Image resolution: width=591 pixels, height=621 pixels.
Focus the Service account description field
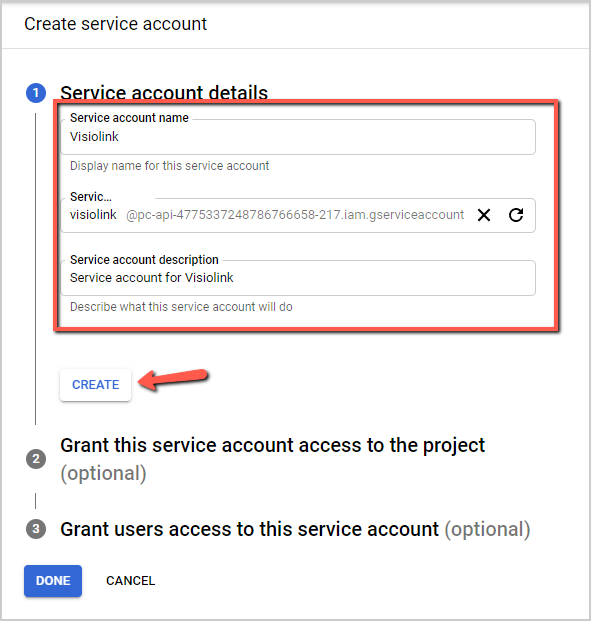click(x=298, y=278)
